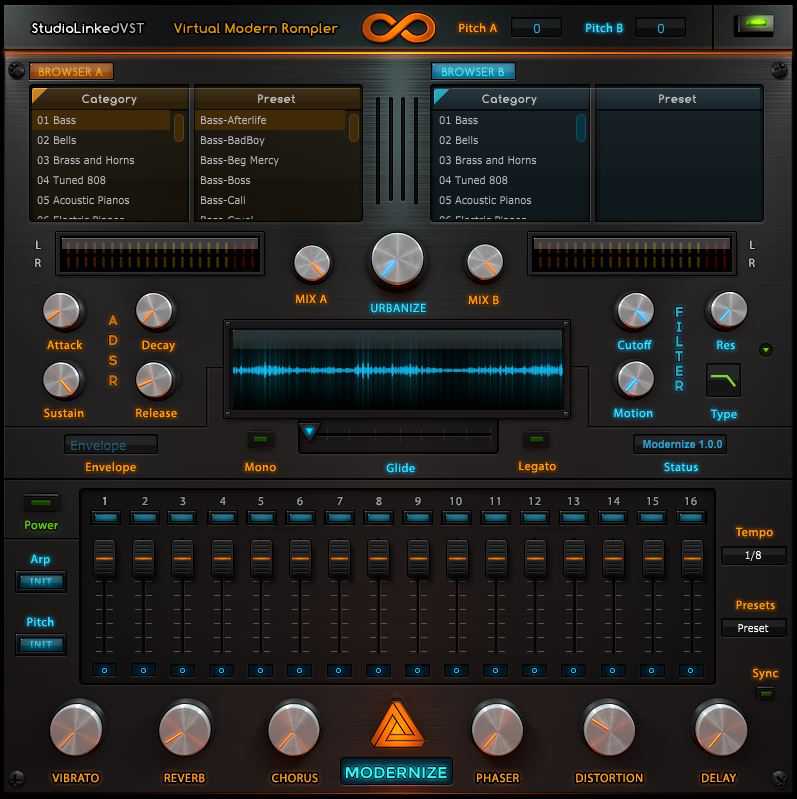Select 02 Bells in Browser A

click(101, 140)
